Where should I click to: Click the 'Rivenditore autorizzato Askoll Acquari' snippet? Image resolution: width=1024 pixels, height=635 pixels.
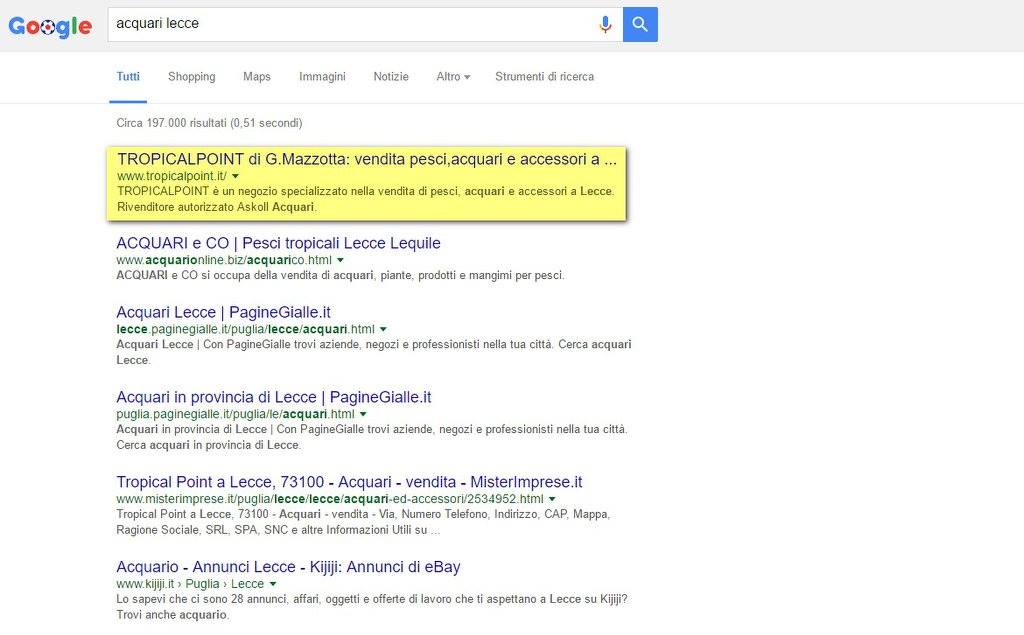[x=216, y=207]
